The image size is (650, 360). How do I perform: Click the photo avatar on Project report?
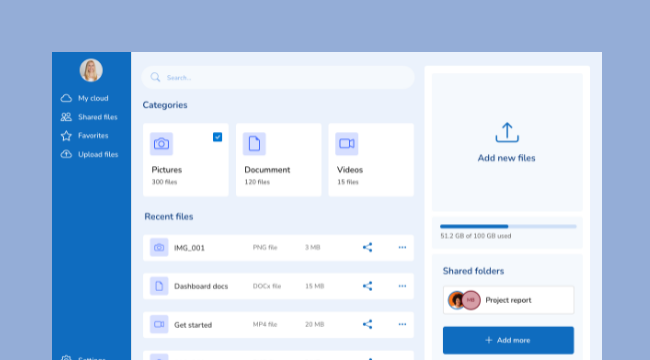pyautogui.click(x=457, y=300)
